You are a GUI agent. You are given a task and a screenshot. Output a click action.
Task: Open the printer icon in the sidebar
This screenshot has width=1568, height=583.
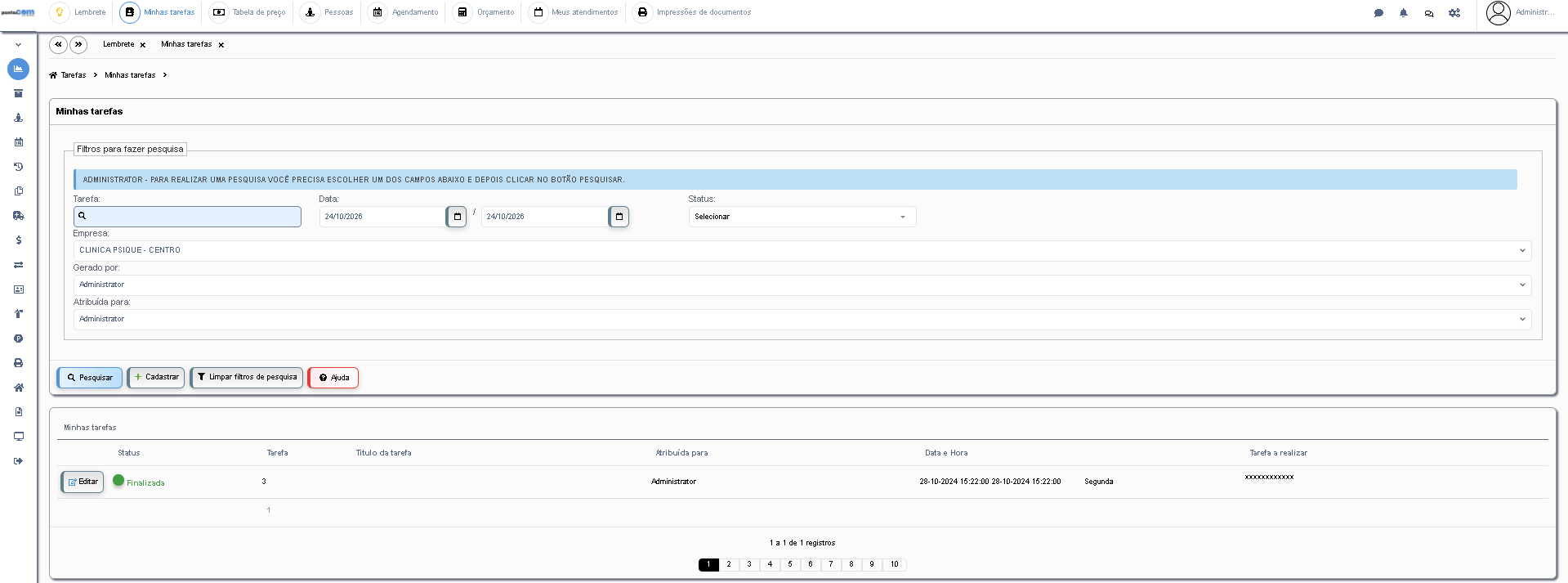click(x=18, y=363)
